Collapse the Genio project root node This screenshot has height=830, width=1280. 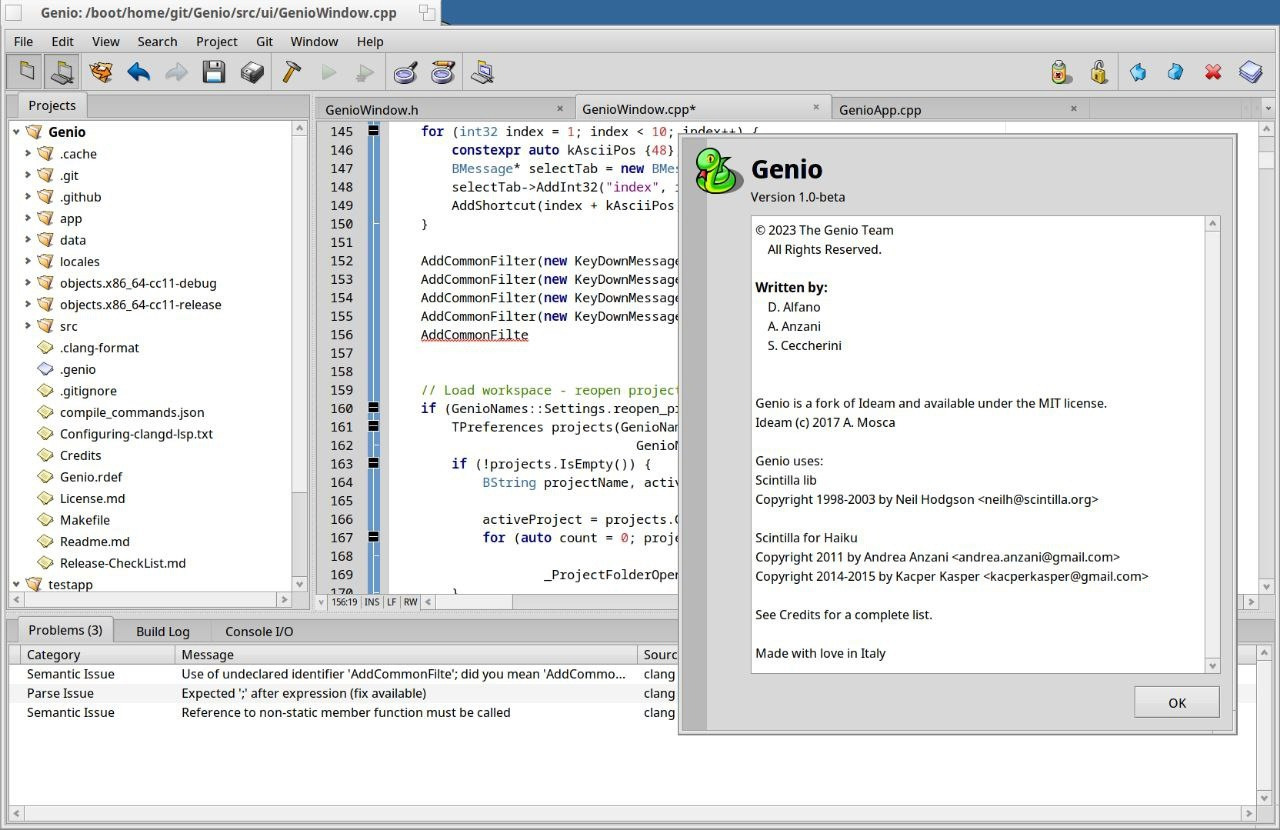16,132
